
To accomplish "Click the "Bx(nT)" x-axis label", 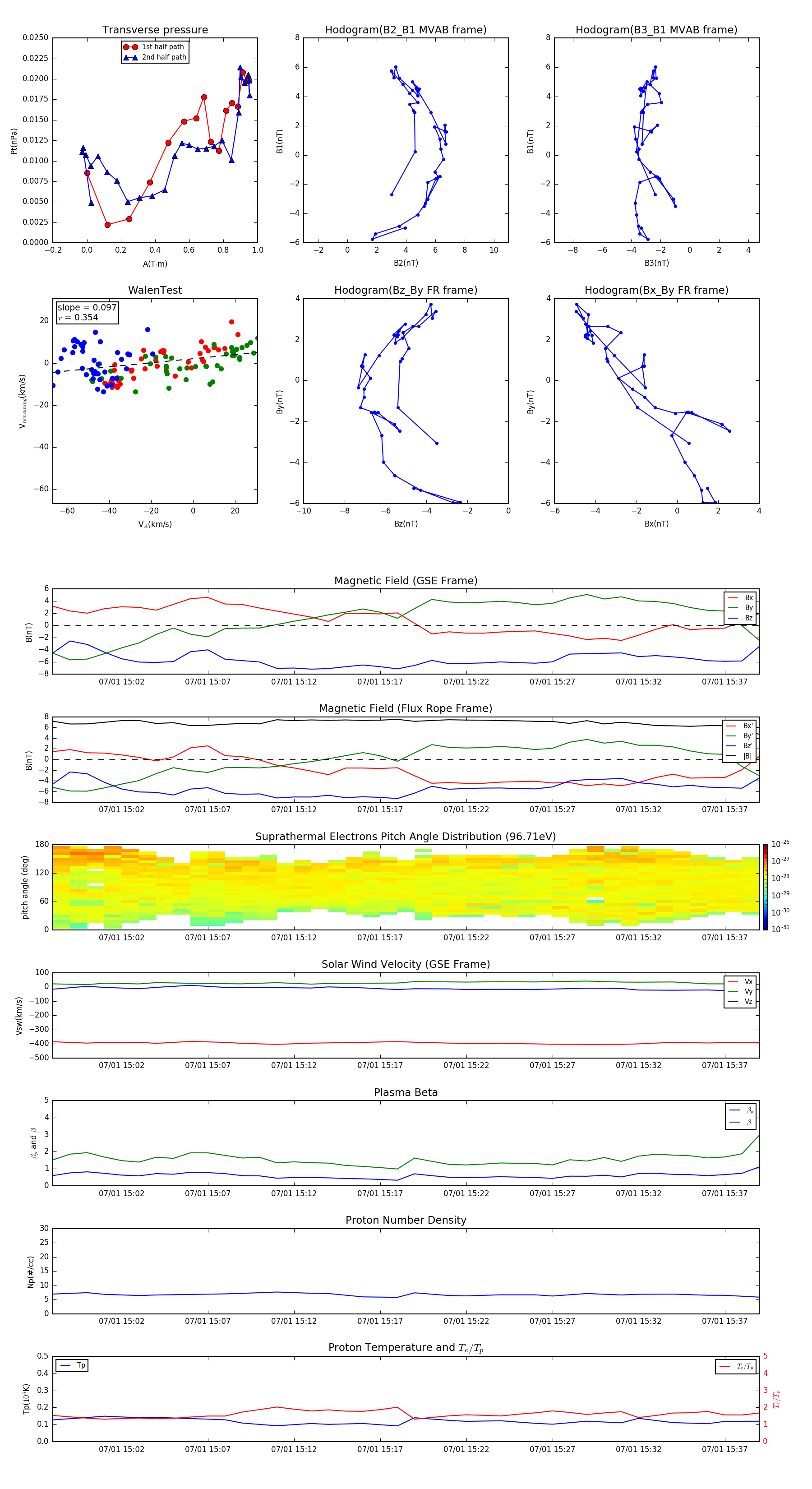I will 656,524.
